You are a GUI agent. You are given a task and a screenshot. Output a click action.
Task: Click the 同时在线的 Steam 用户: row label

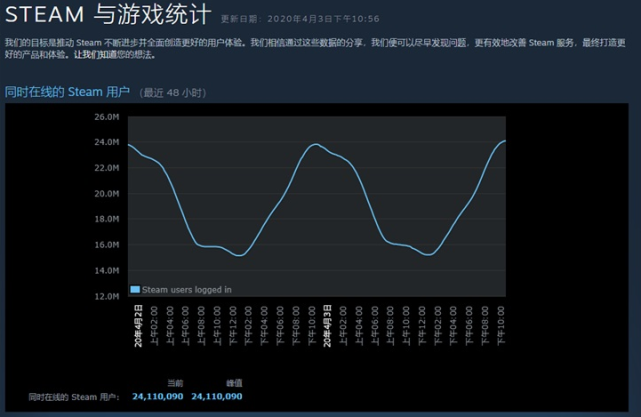point(74,397)
